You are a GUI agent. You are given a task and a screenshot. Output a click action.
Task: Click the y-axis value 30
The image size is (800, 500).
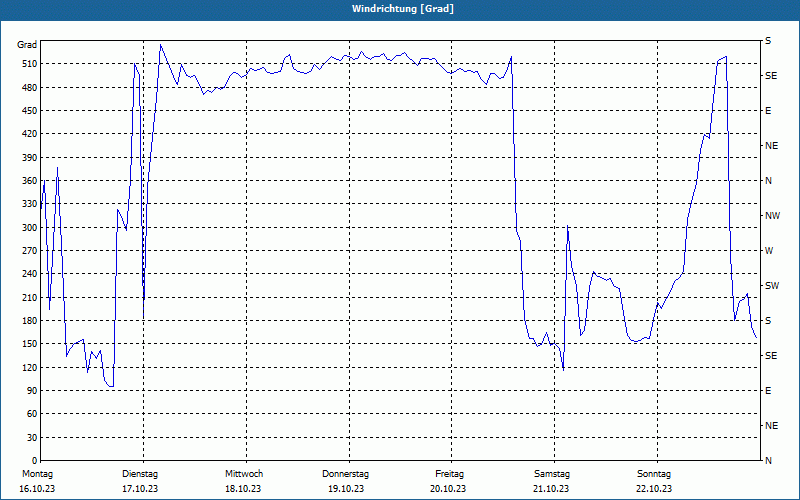31,437
